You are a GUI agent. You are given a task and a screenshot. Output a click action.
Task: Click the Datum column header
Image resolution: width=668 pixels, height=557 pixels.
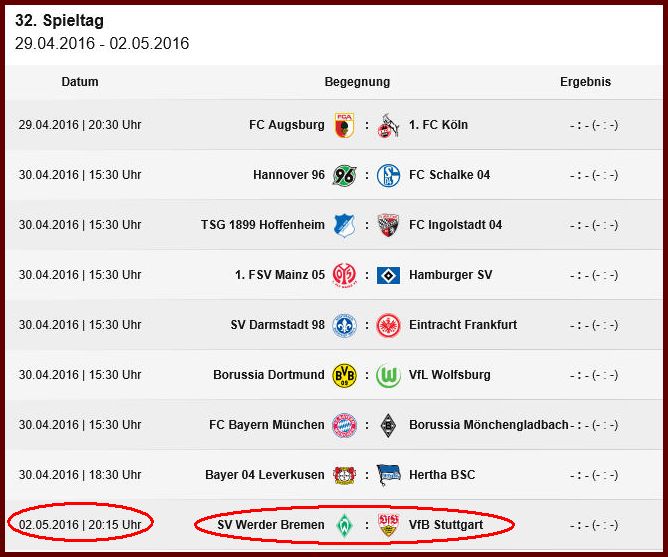point(80,82)
